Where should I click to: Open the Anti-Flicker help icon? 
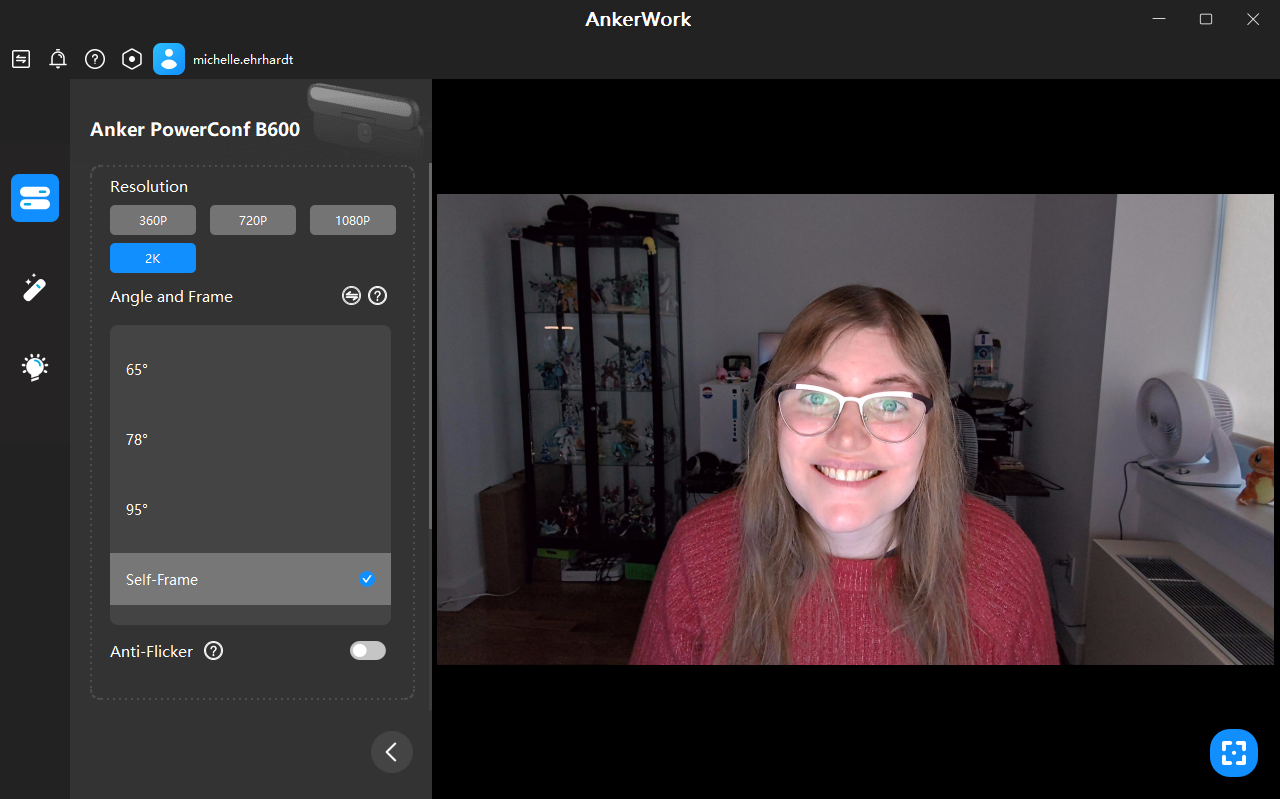point(213,651)
